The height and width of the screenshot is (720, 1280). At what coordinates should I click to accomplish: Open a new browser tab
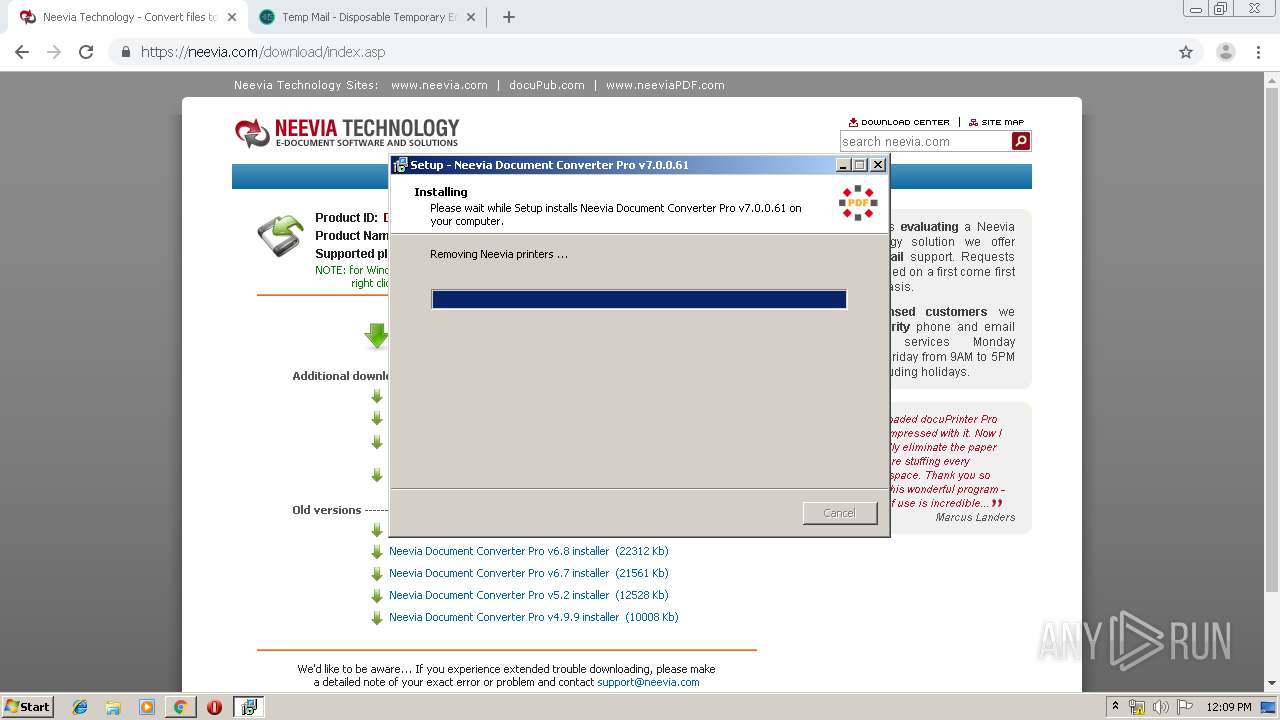point(508,17)
